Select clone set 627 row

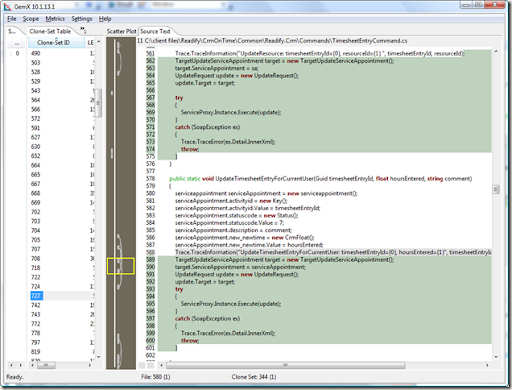pos(62,137)
